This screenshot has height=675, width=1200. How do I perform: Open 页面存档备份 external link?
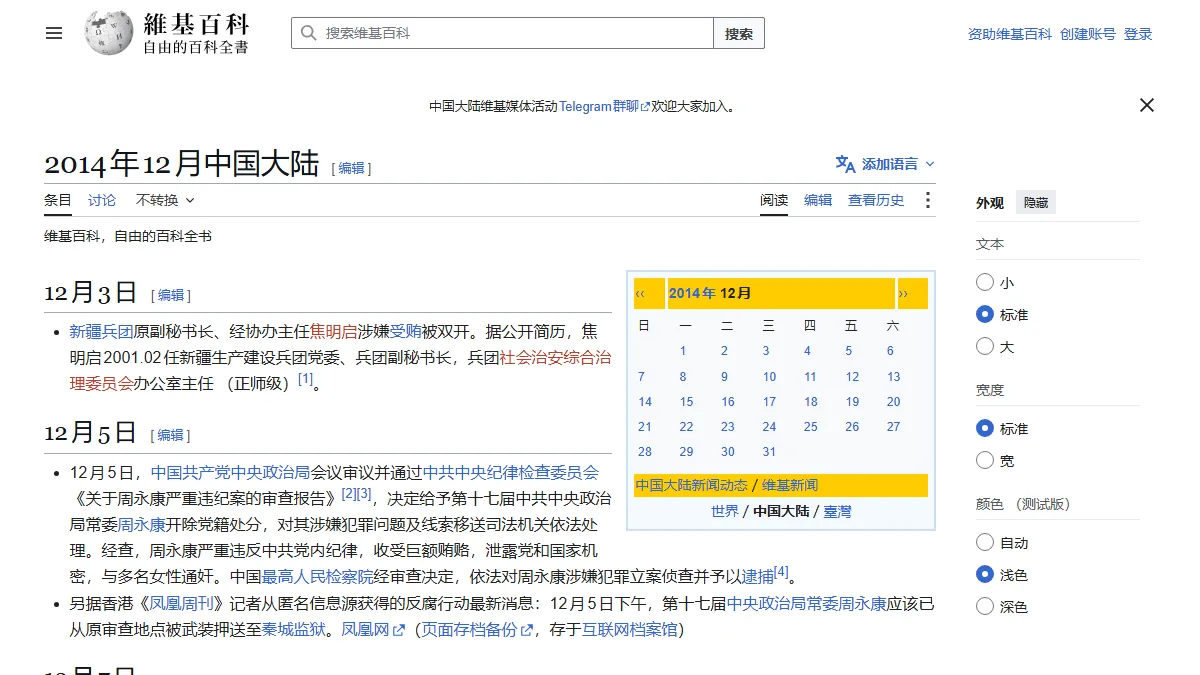pos(476,629)
